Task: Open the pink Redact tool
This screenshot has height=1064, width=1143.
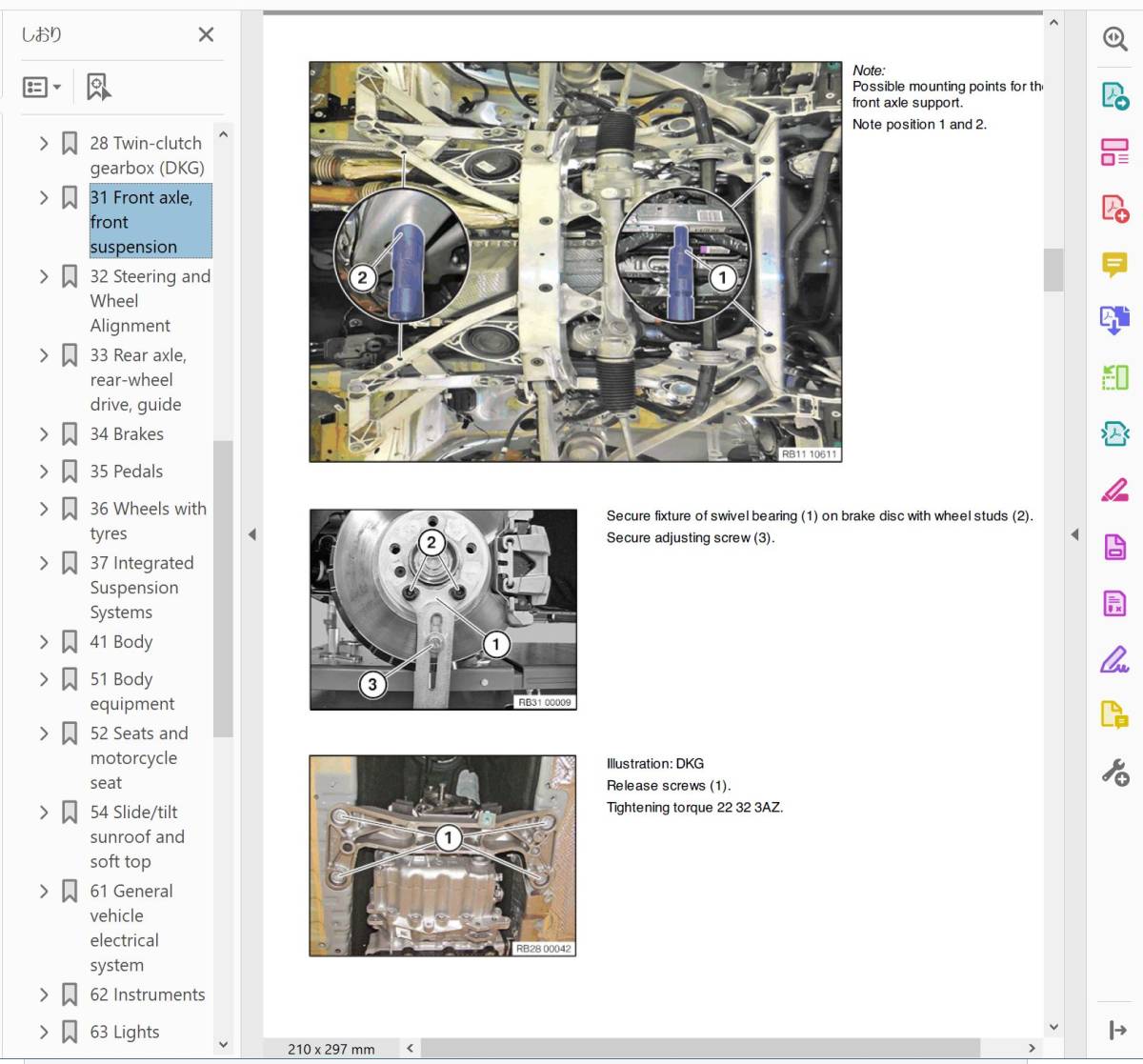Action: 1114,491
